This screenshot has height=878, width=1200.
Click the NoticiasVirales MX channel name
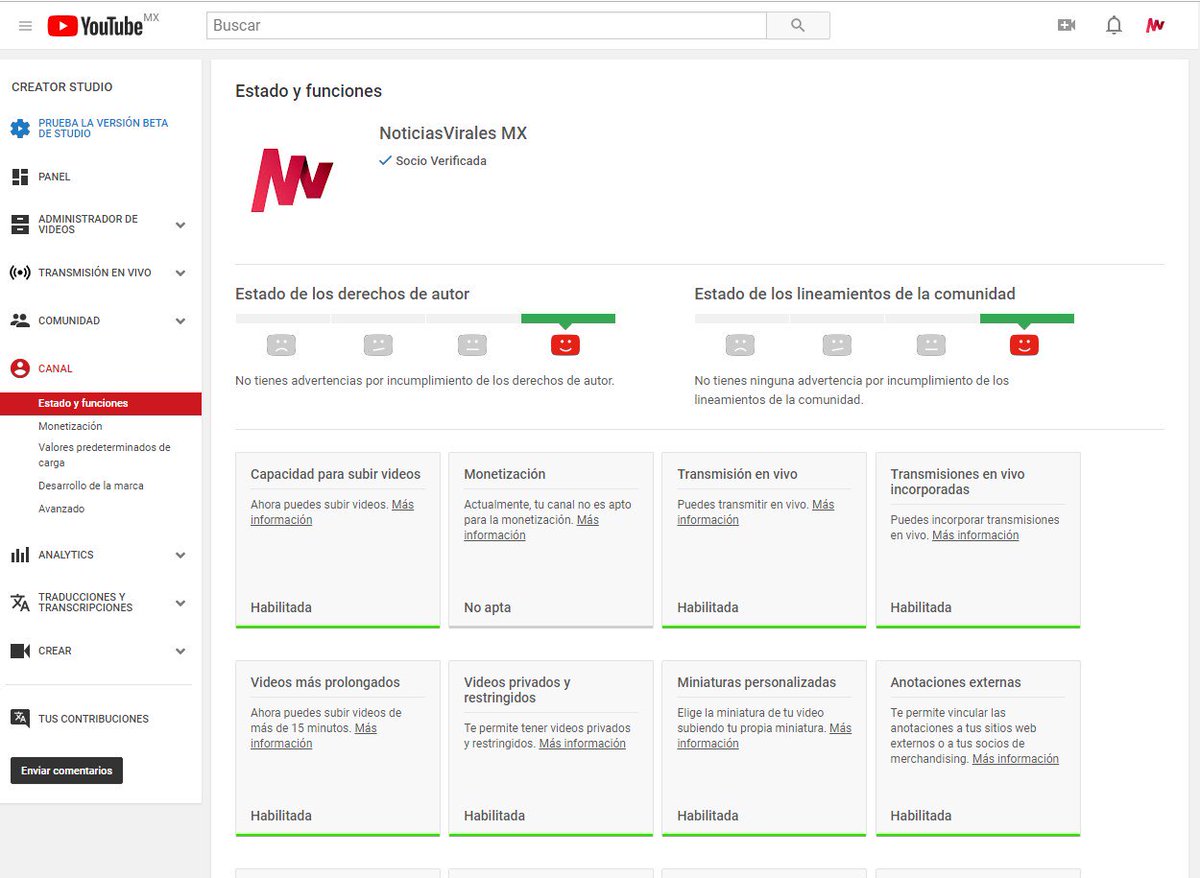pyautogui.click(x=453, y=133)
